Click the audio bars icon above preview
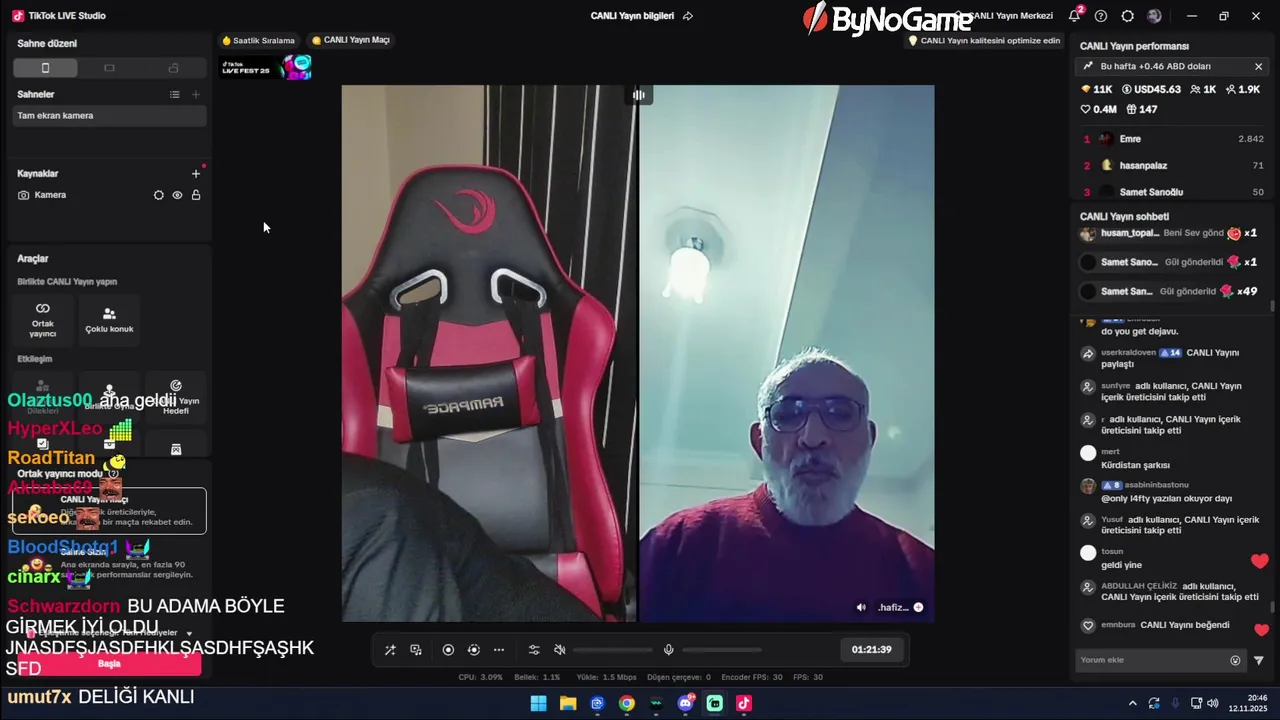Screen dimensions: 1280x720 pos(638,95)
